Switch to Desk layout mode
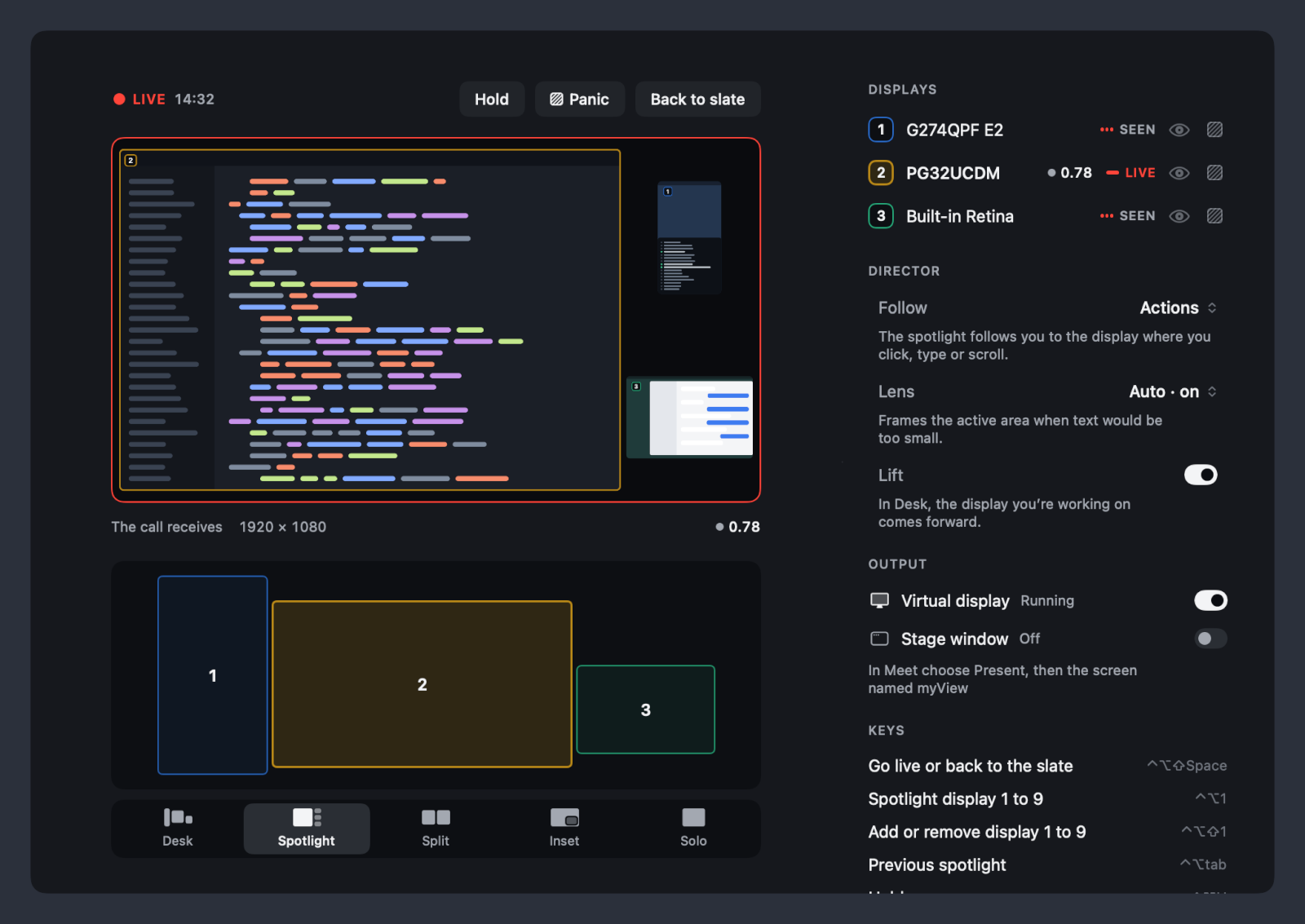The width and height of the screenshot is (1305, 924). click(178, 829)
